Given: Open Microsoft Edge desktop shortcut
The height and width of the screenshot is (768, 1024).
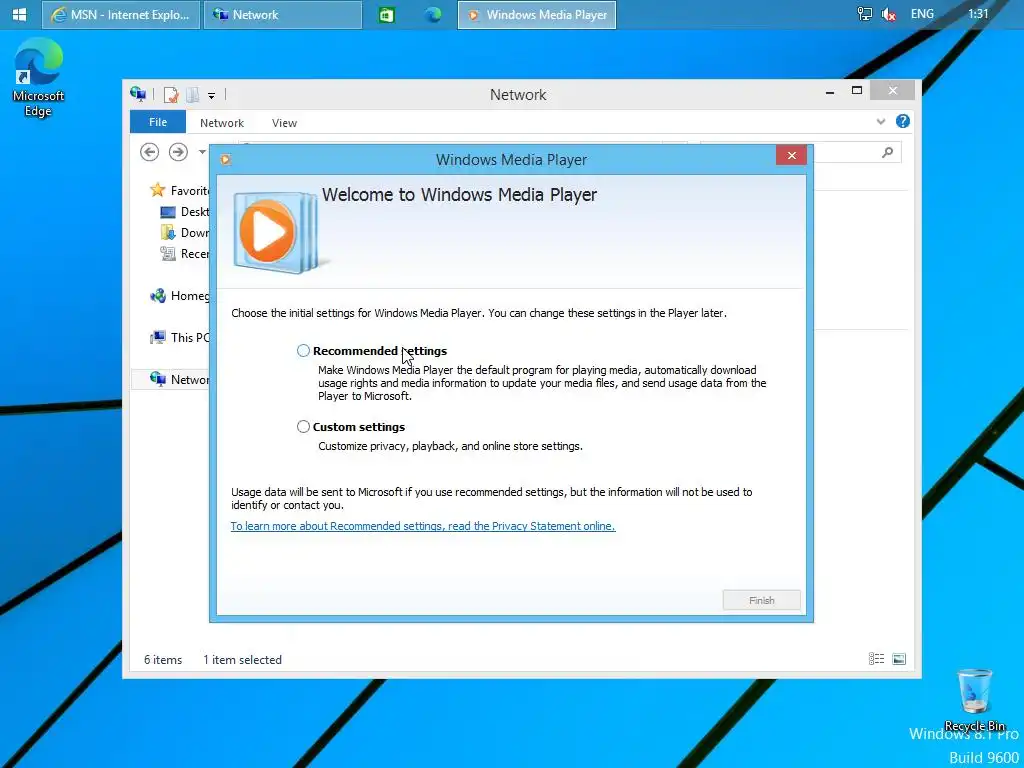Looking at the screenshot, I should pos(38,77).
